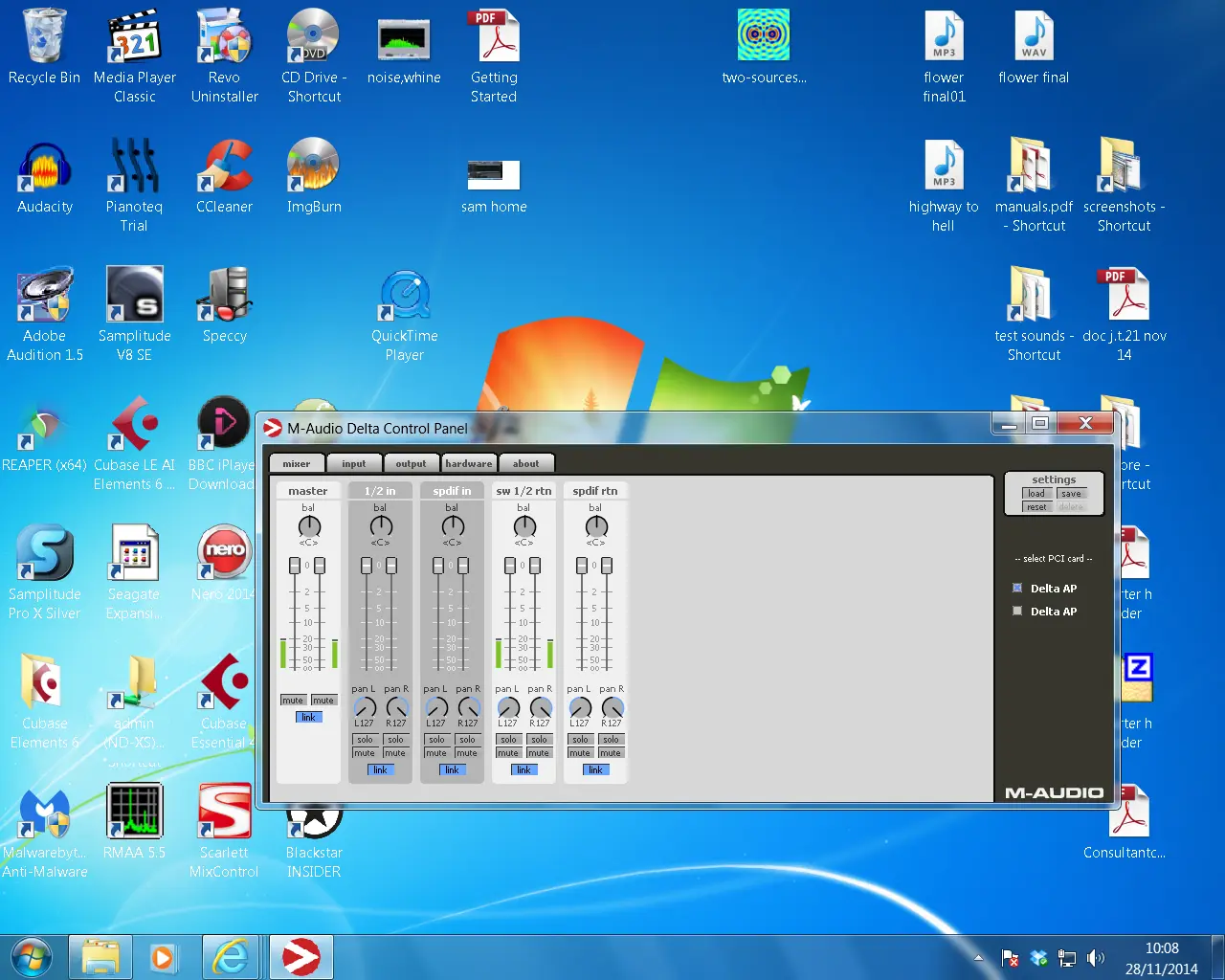Viewport: 1225px width, 980px height.
Task: Select Adobe Audition 1.5 icon
Action: [44, 314]
